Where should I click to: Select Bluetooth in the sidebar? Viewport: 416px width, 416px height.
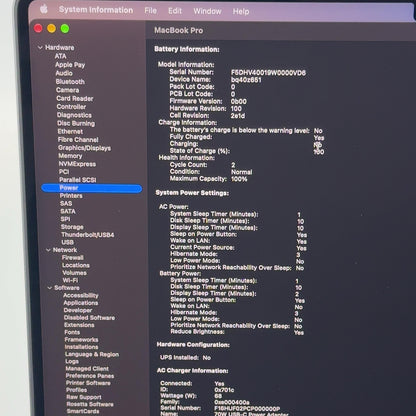tap(70, 82)
